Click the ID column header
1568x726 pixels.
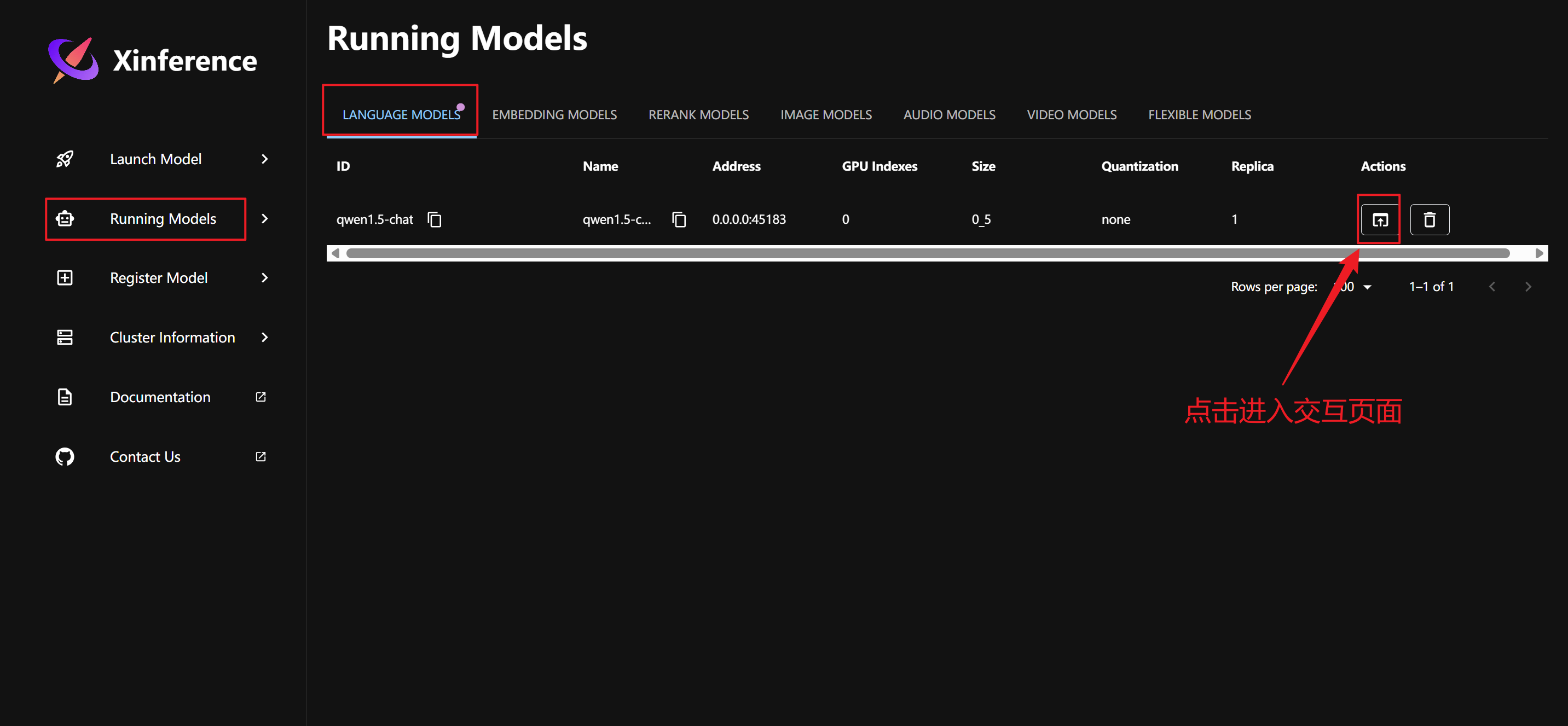point(343,166)
